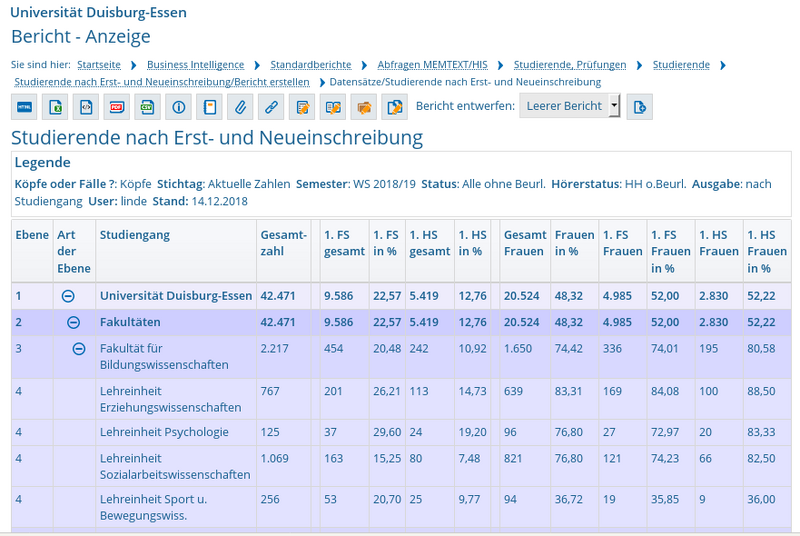Export report as HTML

24,107
